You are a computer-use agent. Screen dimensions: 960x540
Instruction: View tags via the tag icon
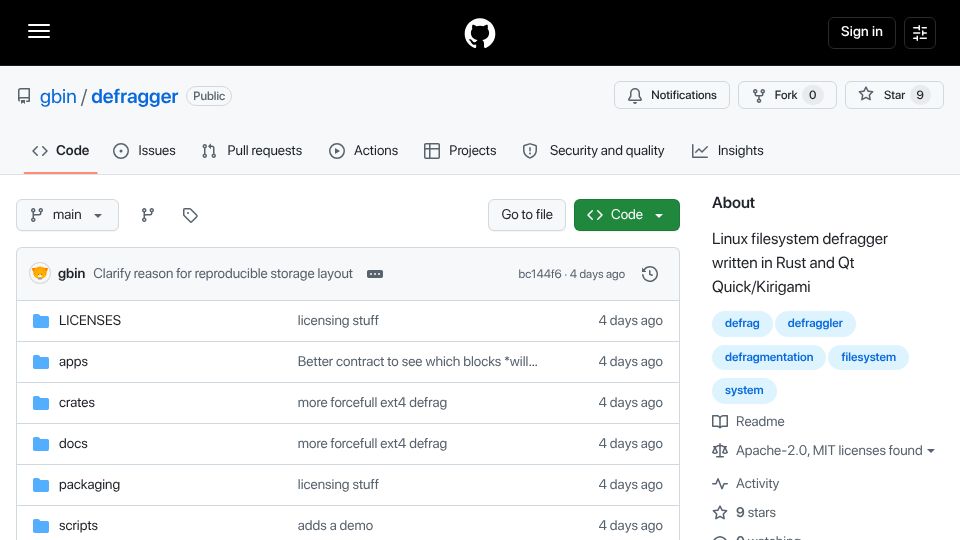tap(190, 215)
